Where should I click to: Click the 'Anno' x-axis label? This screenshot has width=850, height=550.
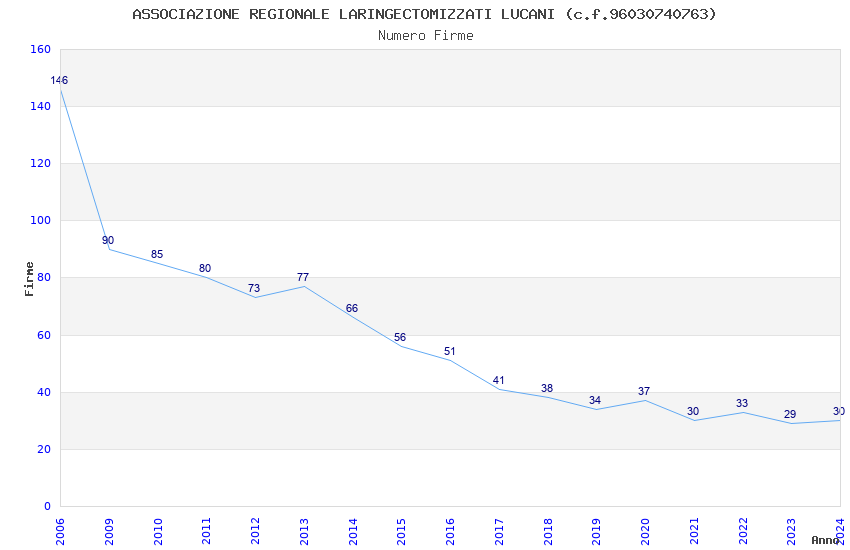click(825, 540)
